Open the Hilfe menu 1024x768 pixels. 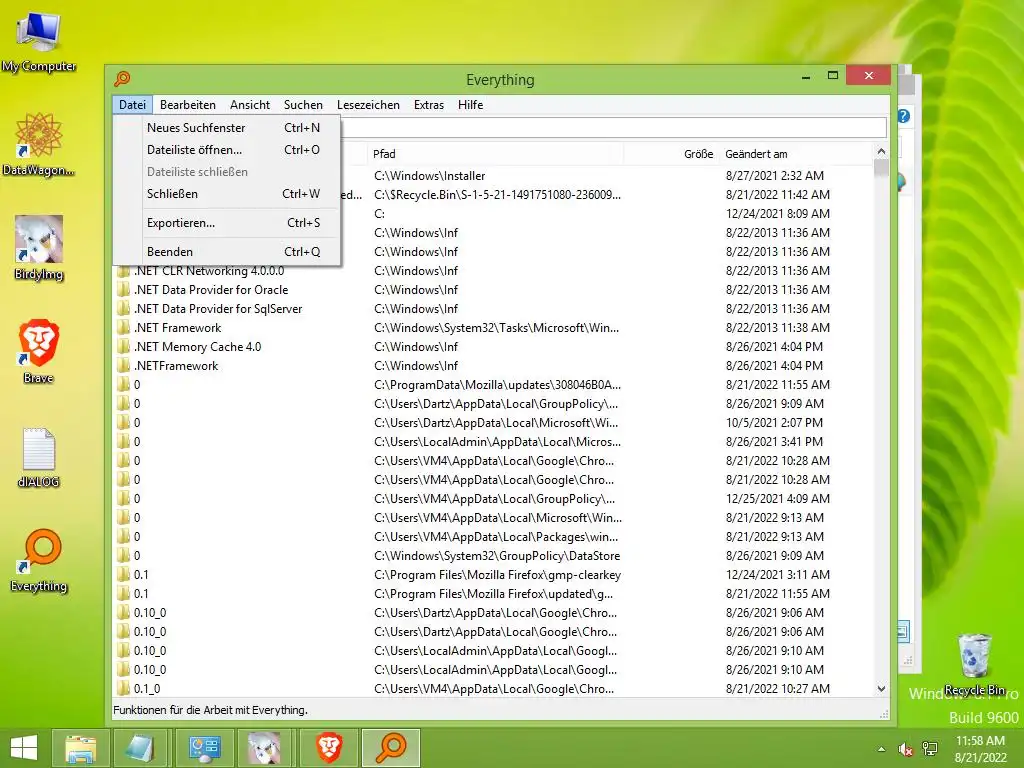click(470, 104)
